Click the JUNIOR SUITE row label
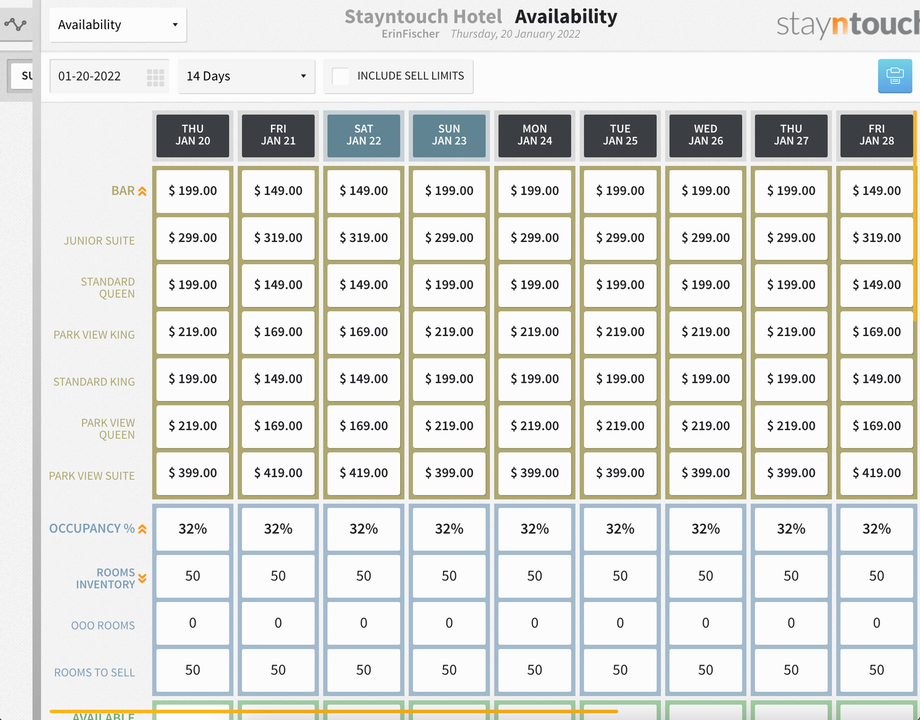 (x=99, y=241)
